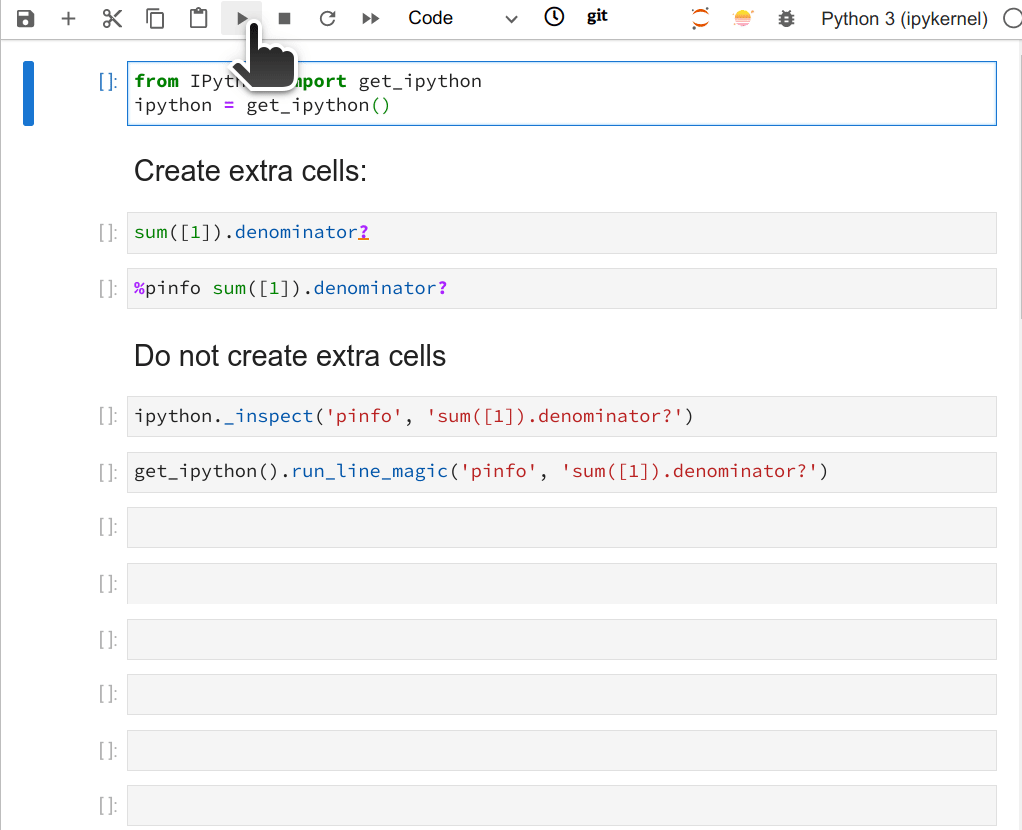Viewport: 1022px width, 830px height.
Task: Insert a new cell with plus icon
Action: [x=68, y=18]
